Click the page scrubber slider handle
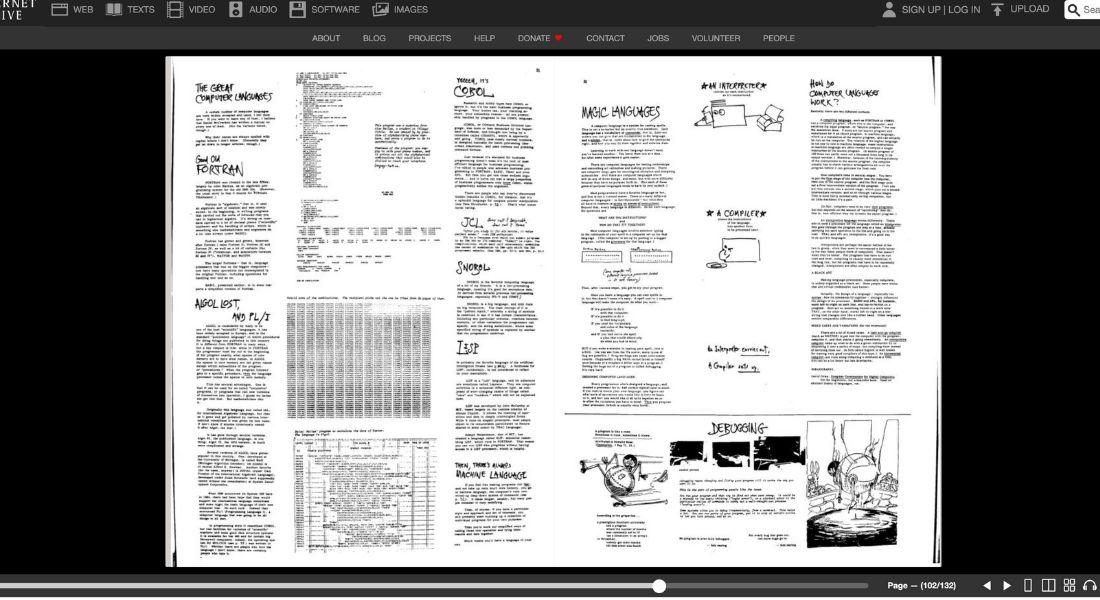This screenshot has width=1100, height=600. pos(659,586)
